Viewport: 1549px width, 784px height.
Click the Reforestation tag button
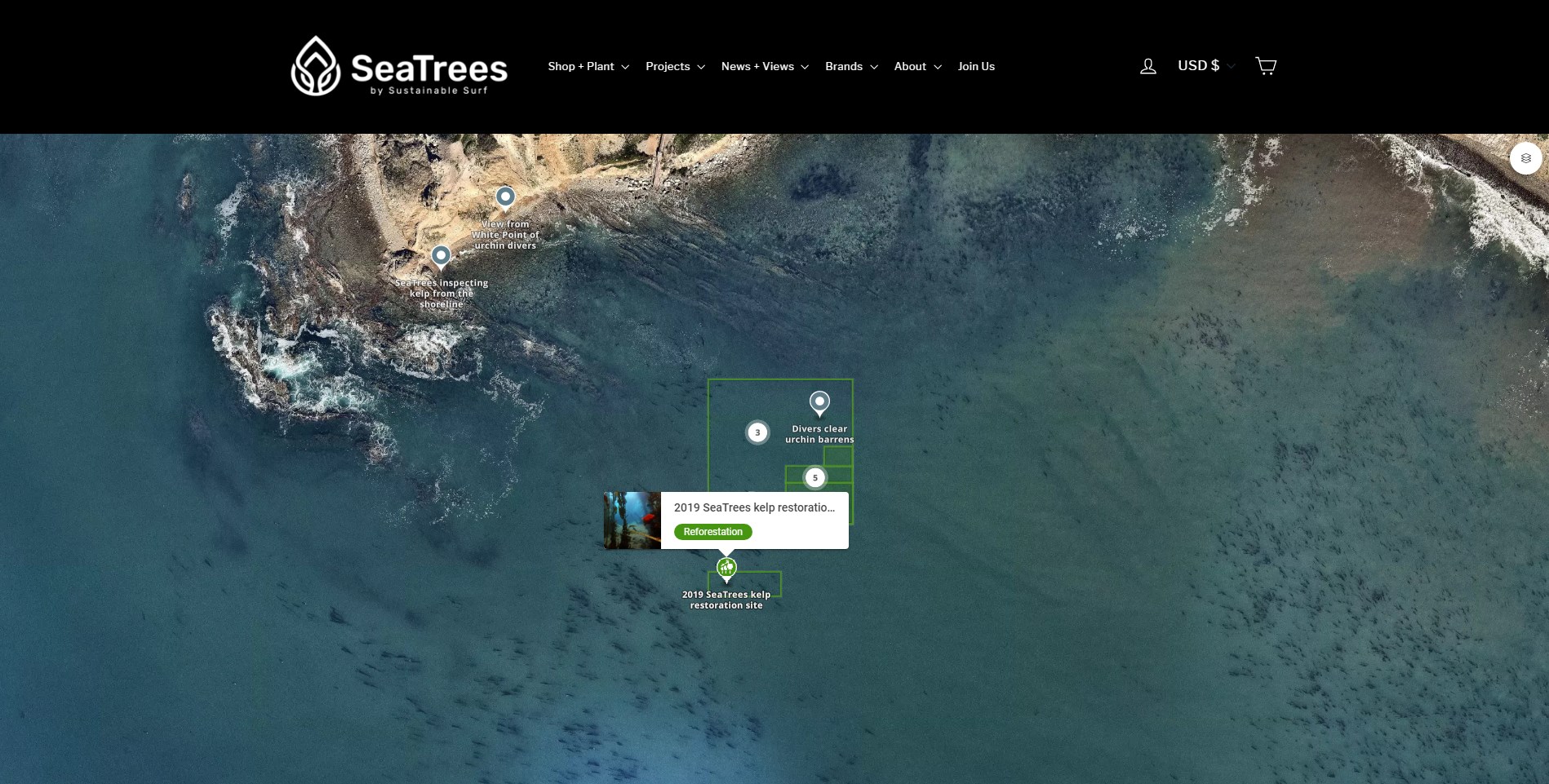(x=712, y=531)
